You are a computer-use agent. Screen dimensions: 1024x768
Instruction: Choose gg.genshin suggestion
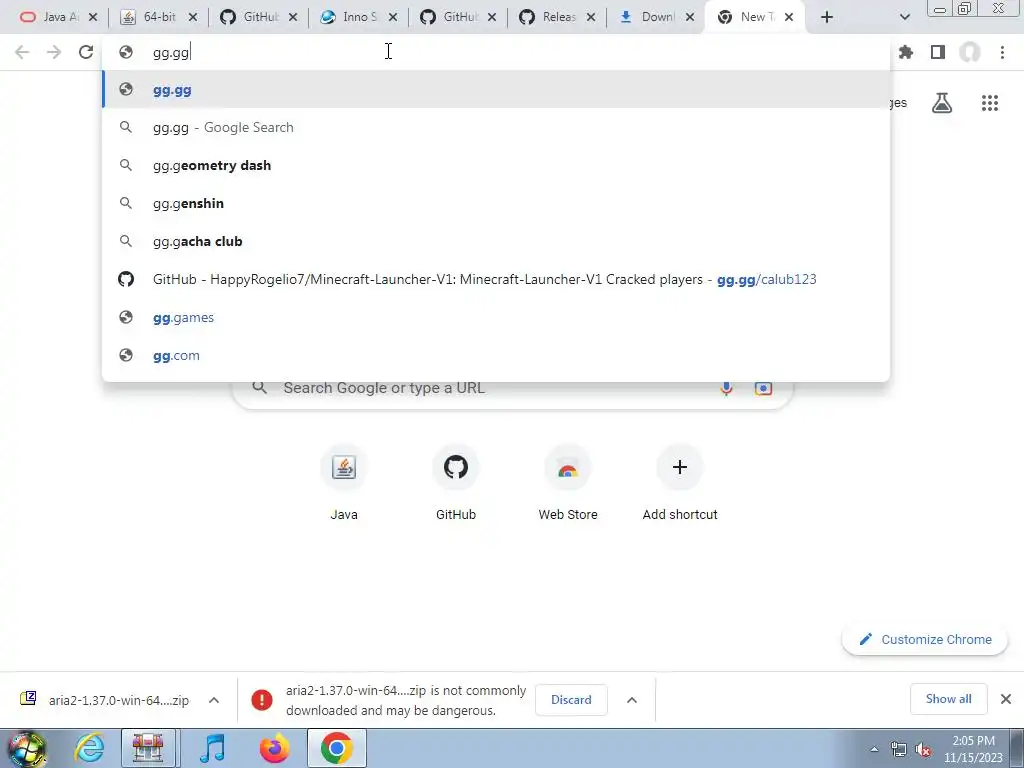click(496, 203)
